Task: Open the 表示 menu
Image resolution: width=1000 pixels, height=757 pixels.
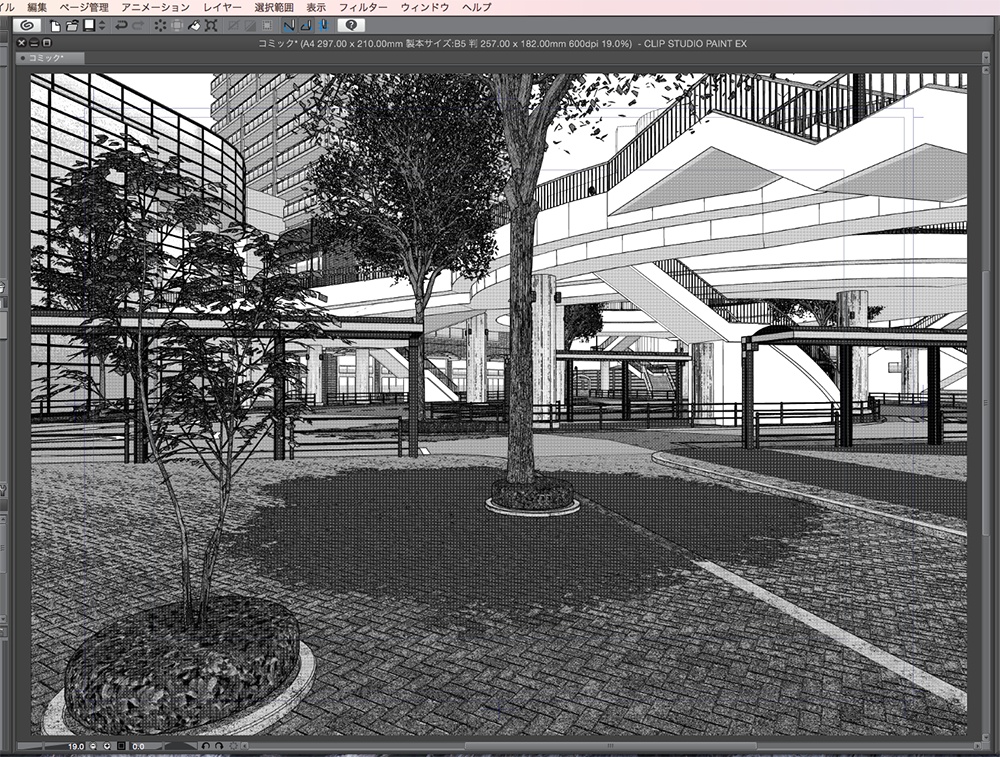Action: 316,7
